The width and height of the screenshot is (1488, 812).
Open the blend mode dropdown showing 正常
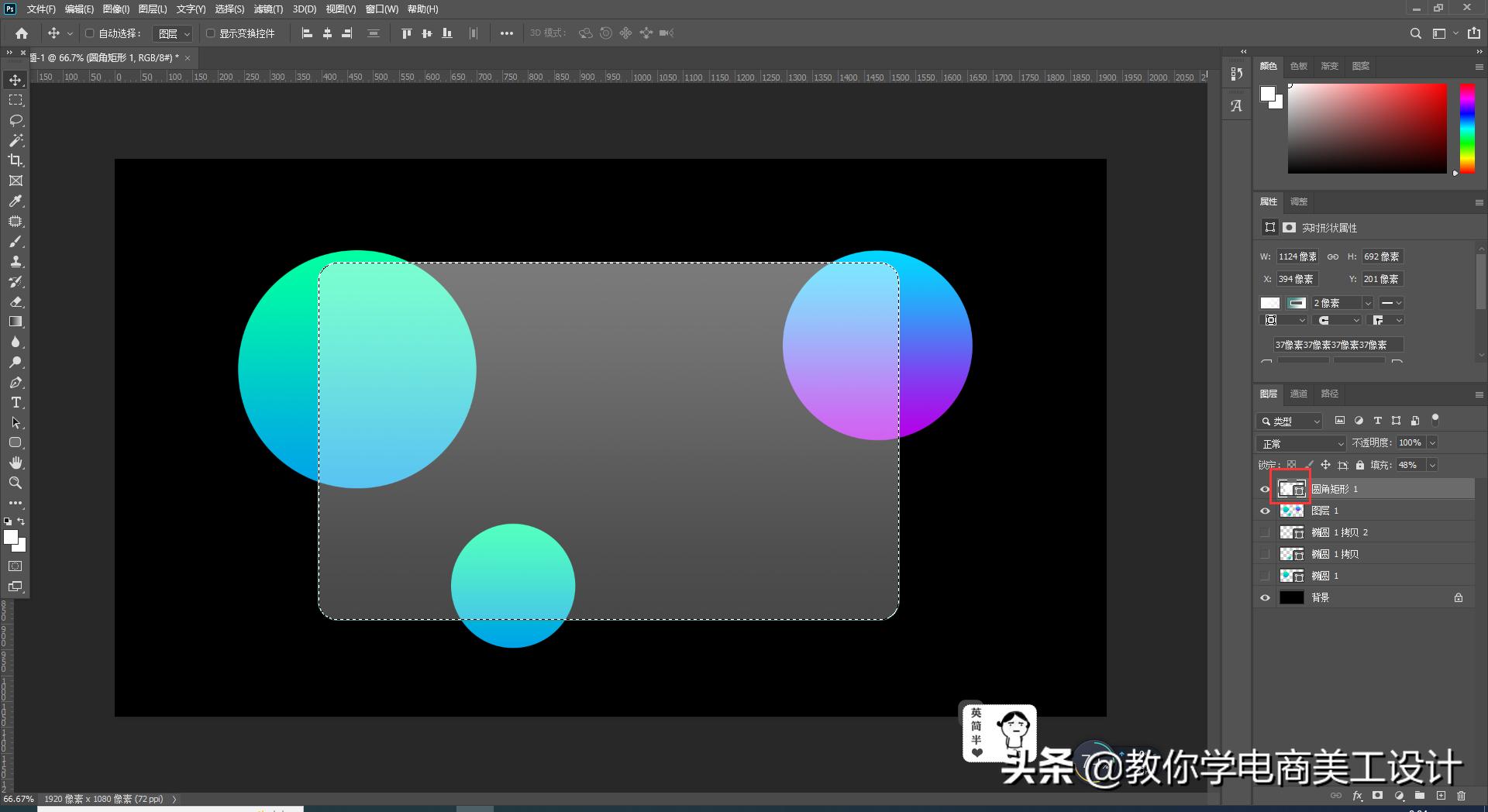[x=1300, y=443]
